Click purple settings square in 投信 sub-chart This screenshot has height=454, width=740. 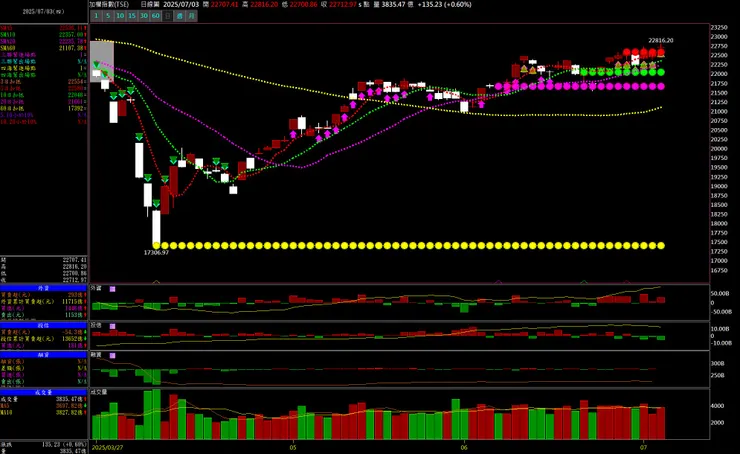(112, 326)
